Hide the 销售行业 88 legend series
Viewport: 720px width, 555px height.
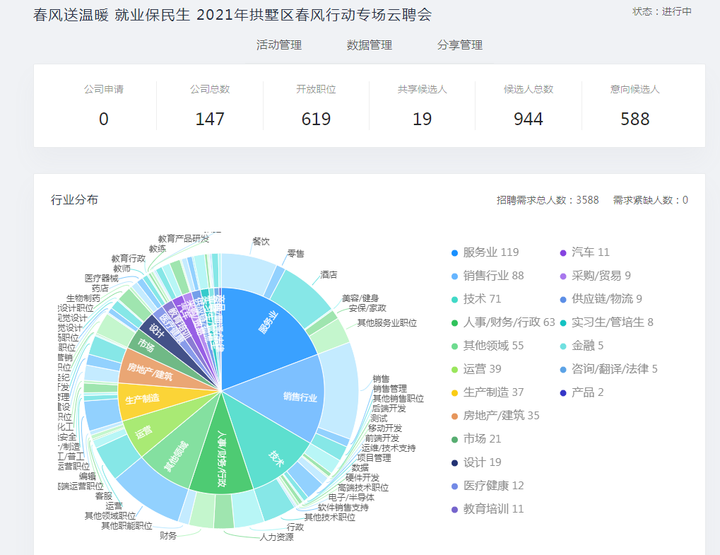pos(493,275)
